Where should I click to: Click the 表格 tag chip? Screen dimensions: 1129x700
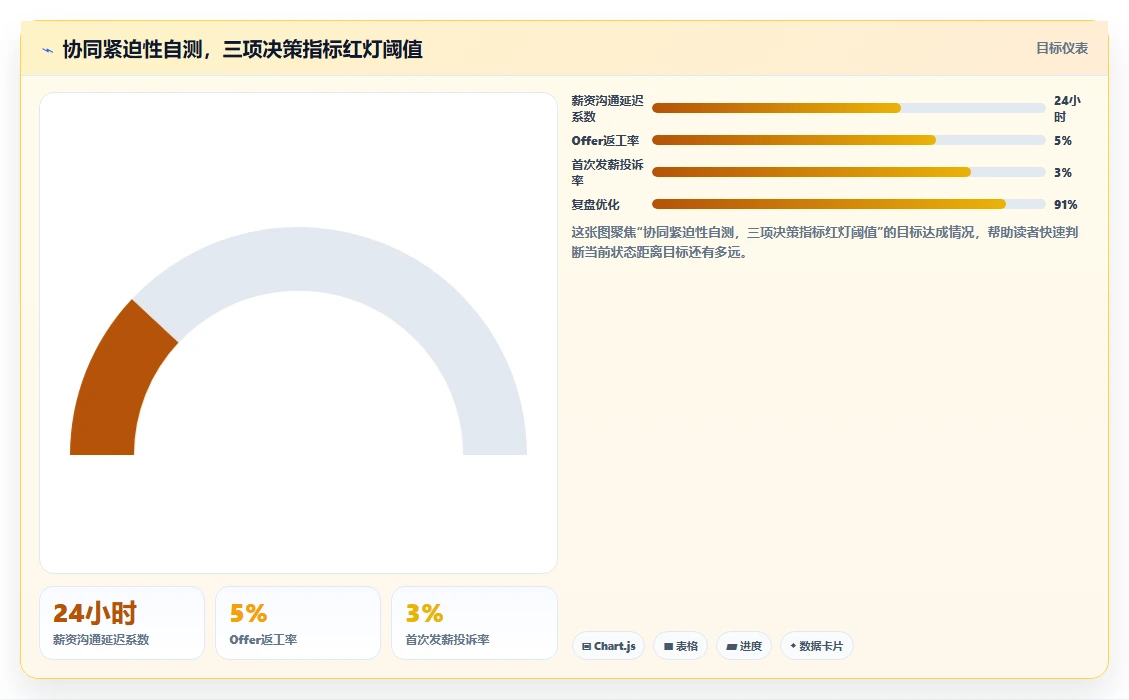pyautogui.click(x=680, y=646)
